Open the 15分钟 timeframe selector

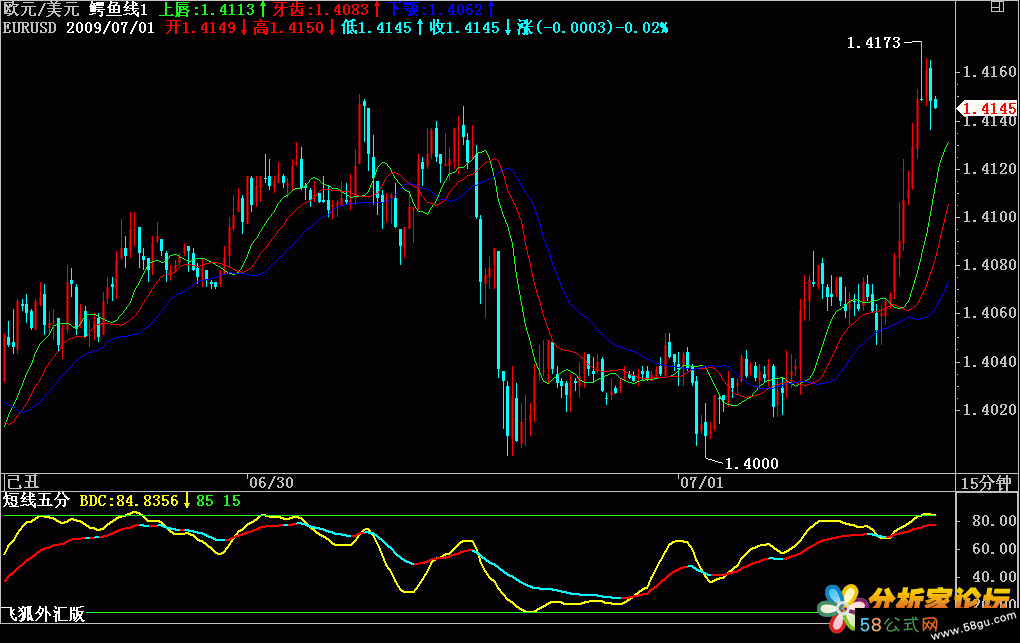[987, 482]
